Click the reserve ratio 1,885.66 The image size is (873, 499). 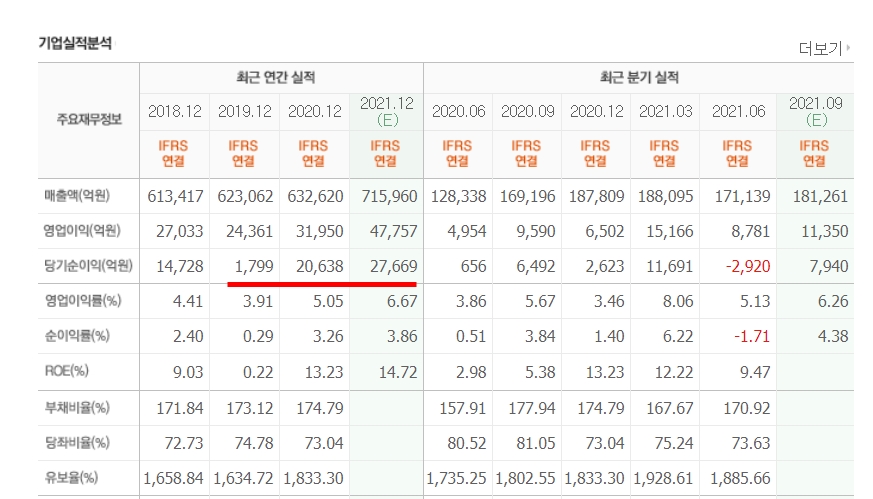click(x=740, y=479)
